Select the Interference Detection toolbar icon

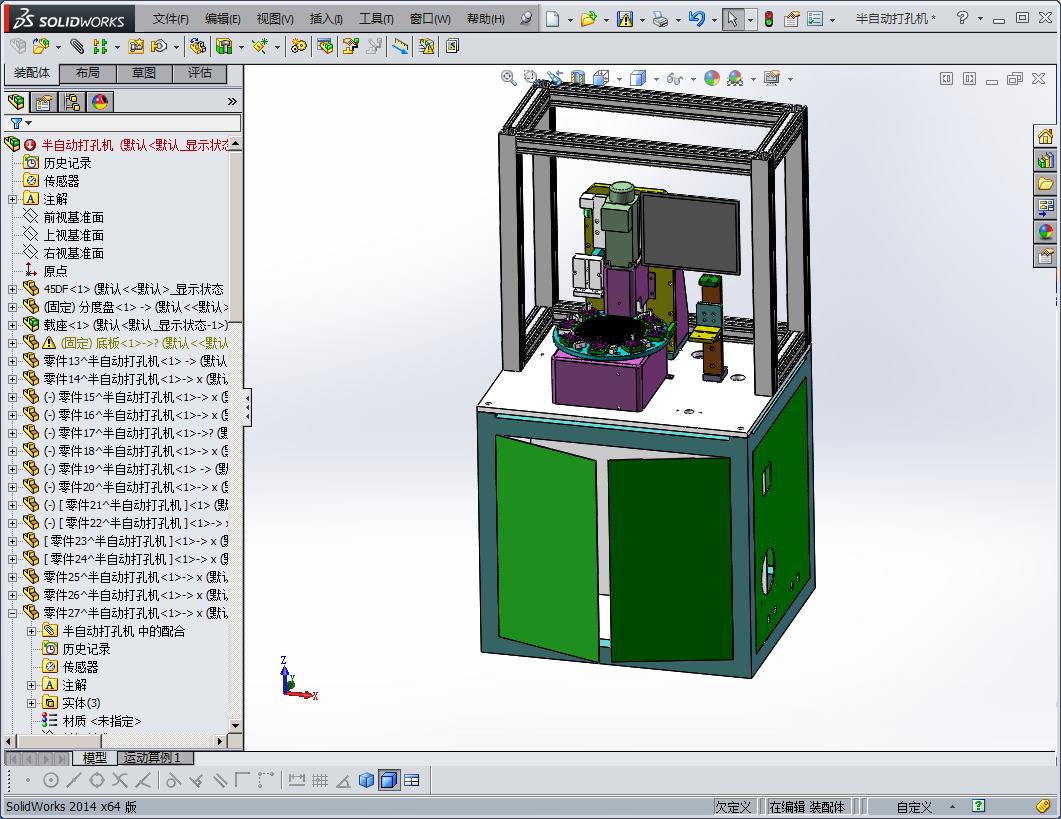click(426, 46)
